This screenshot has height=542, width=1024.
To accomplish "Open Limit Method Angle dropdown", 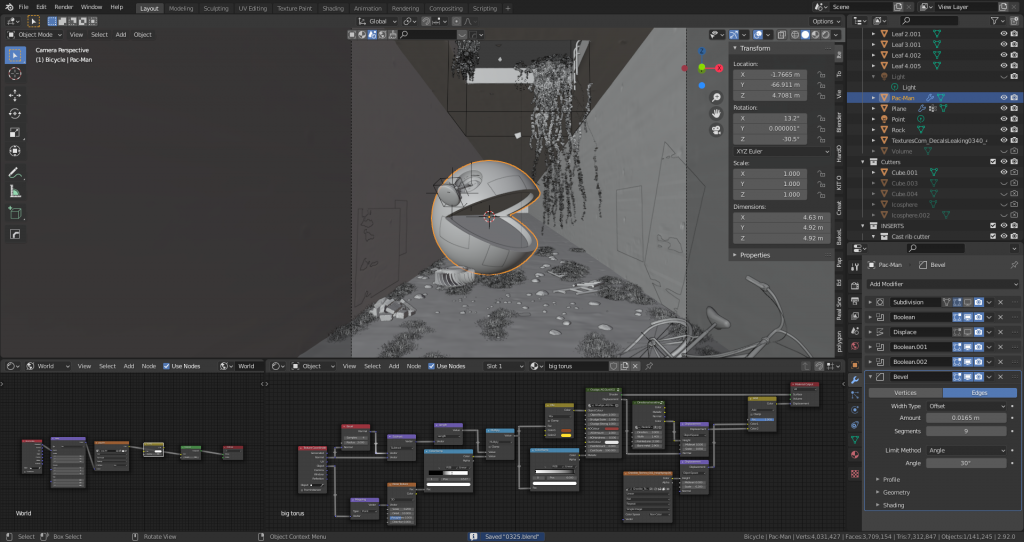I will (967, 451).
